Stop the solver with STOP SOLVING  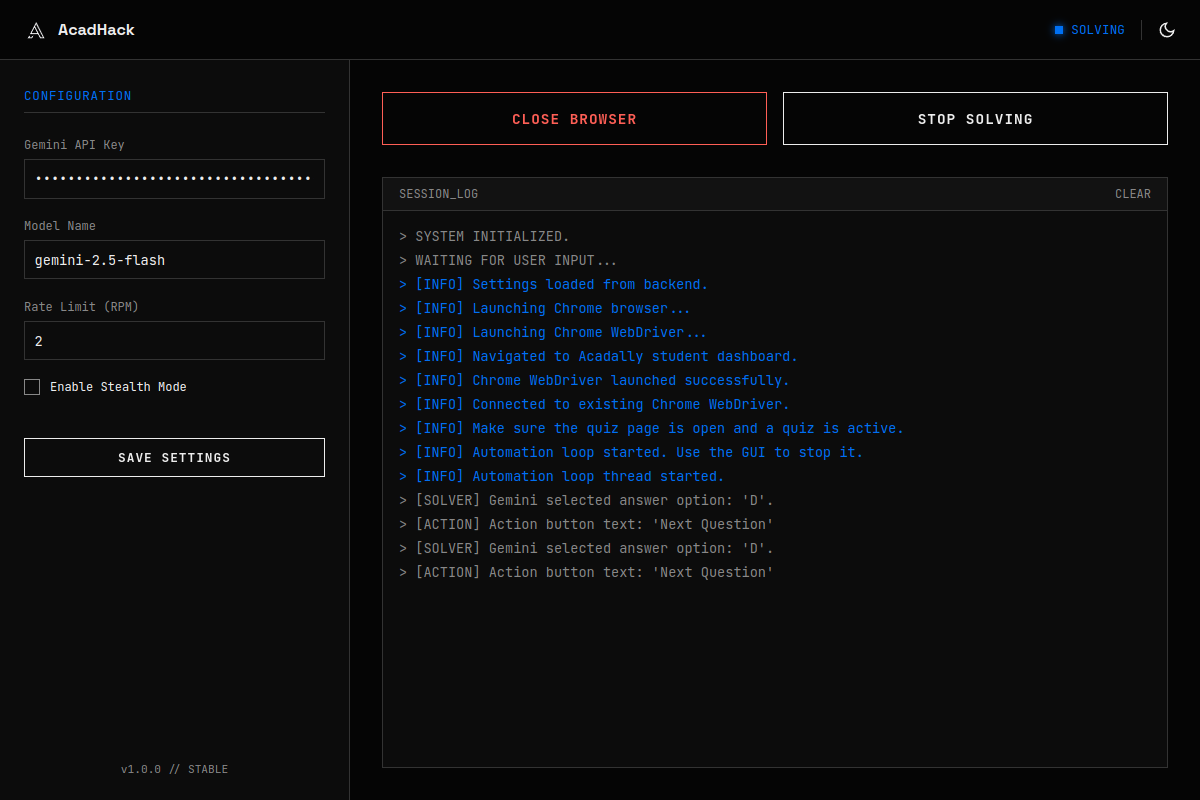(975, 118)
